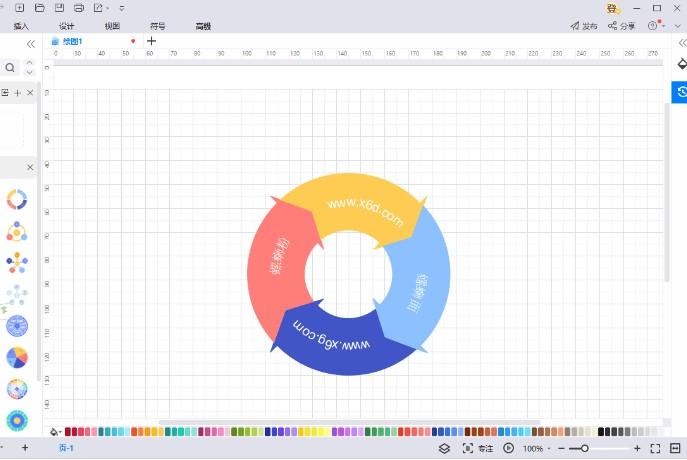The width and height of the screenshot is (687, 460).
Task: Open the 100% zoom level dropdown
Action: [x=537, y=448]
